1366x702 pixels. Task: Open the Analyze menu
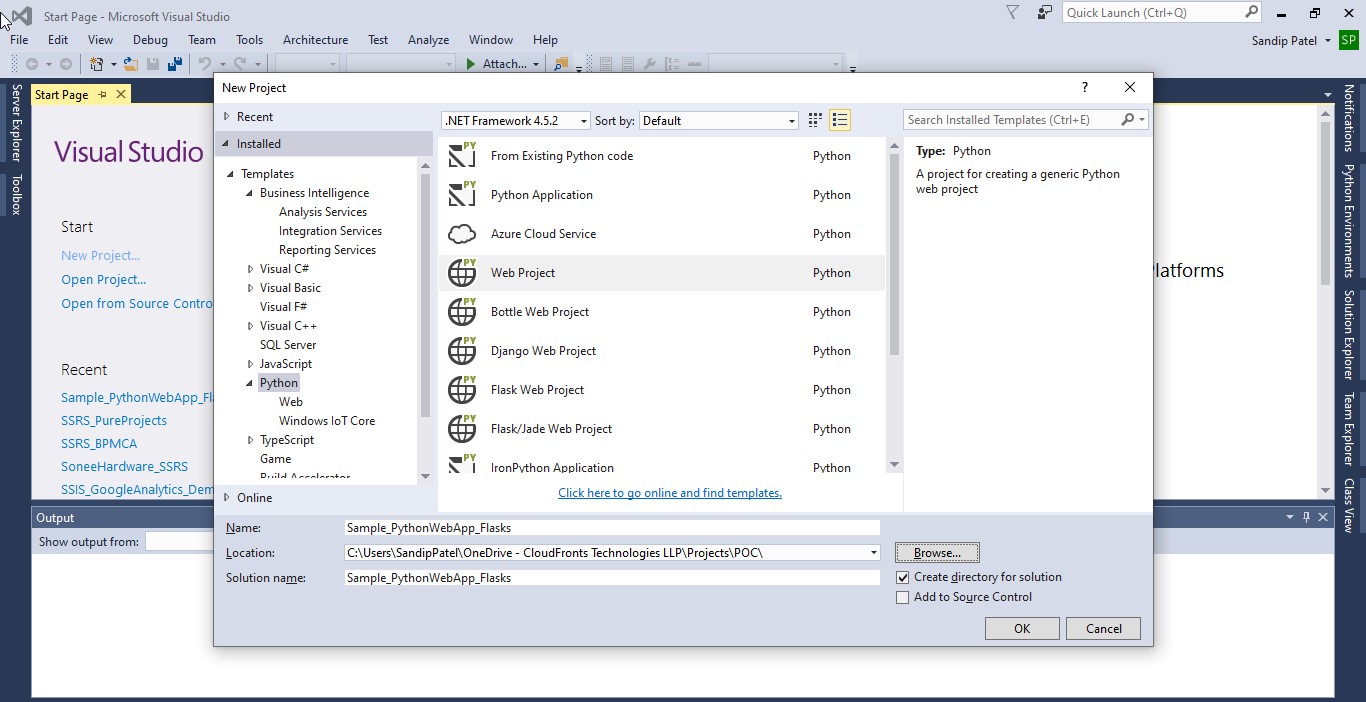428,40
